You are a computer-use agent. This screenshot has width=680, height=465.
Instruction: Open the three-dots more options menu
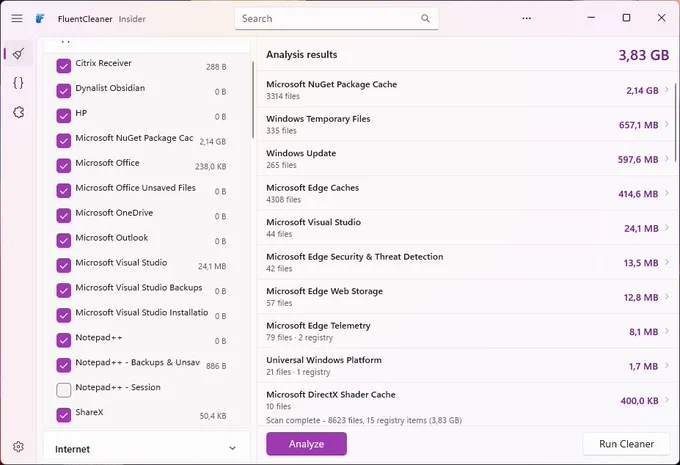tap(526, 18)
